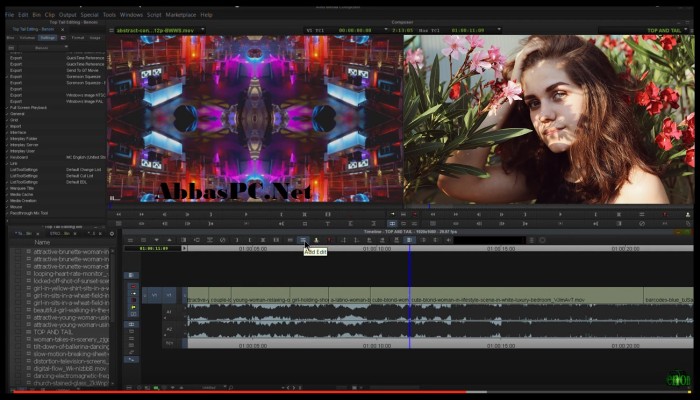
Task: Open the Benoni user dropdown in Settings
Action: click(x=66, y=47)
